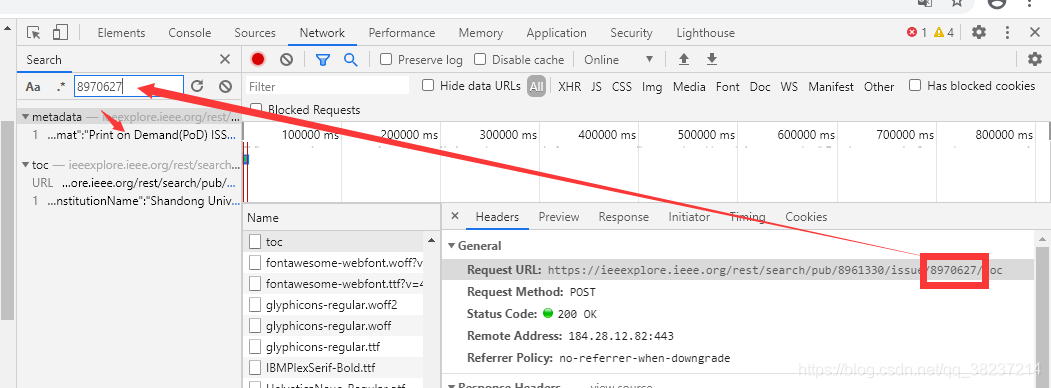
Task: Open the Online throttling dropdown
Action: point(618,60)
